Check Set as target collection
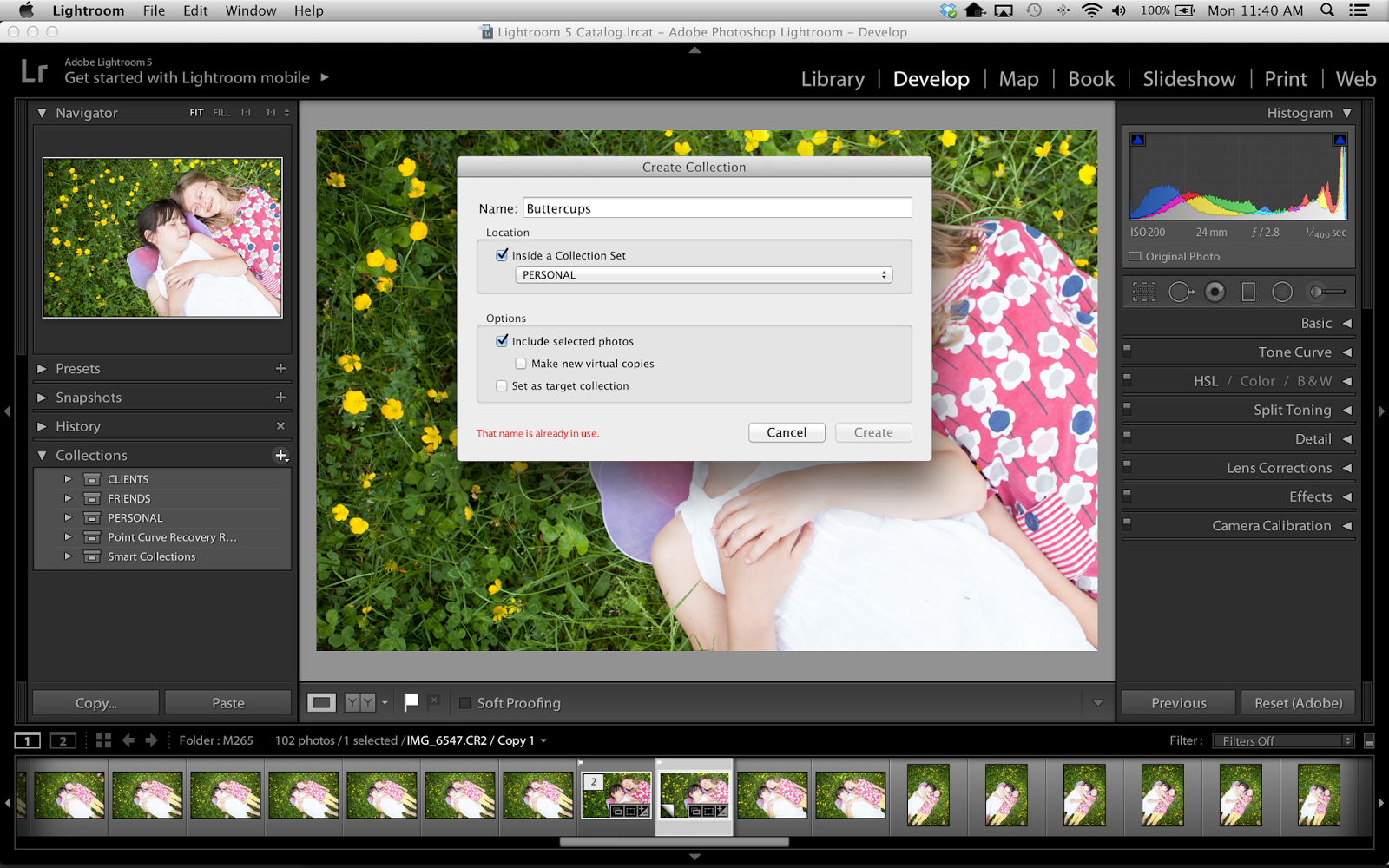The height and width of the screenshot is (868, 1389). 501,385
